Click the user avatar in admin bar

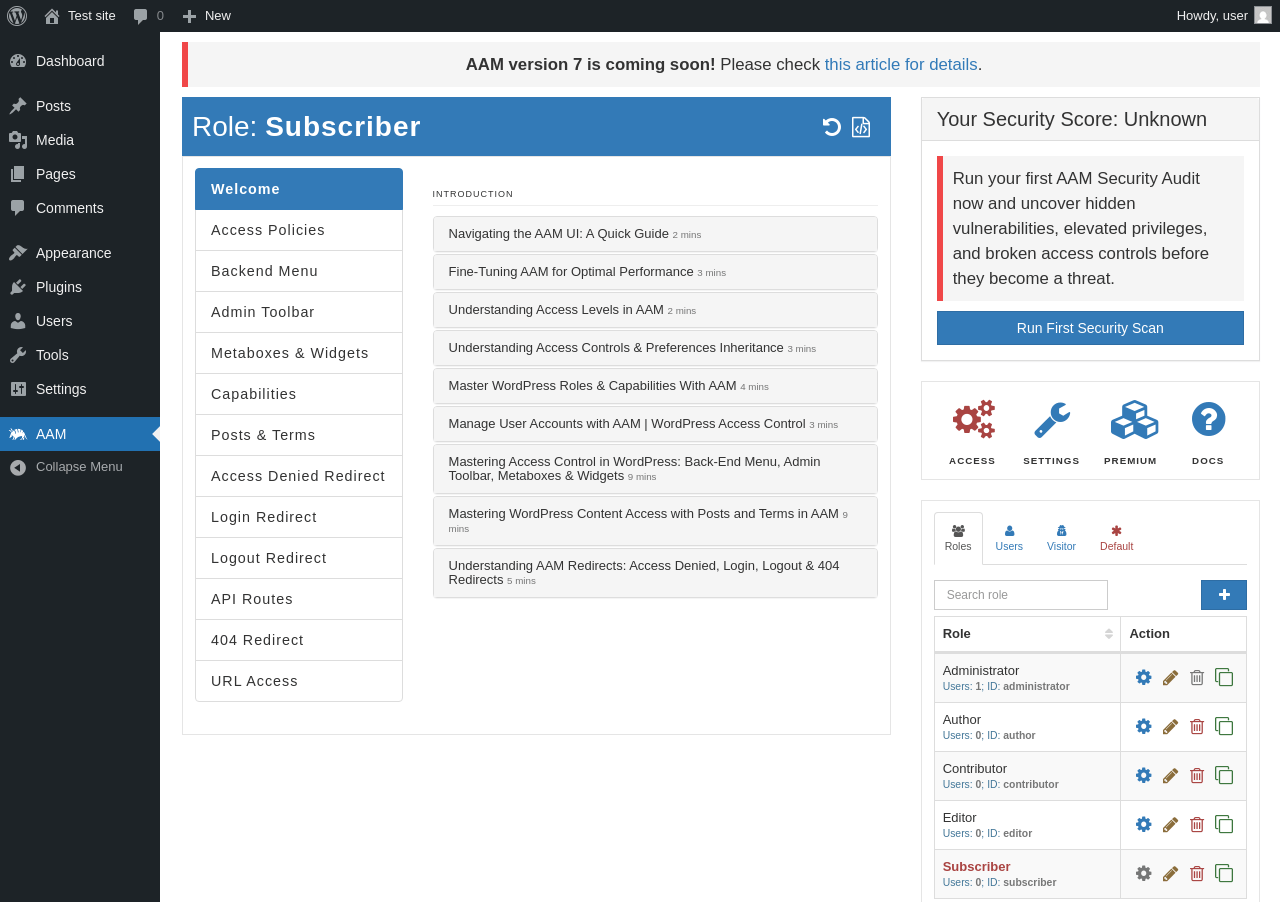coord(1263,15)
